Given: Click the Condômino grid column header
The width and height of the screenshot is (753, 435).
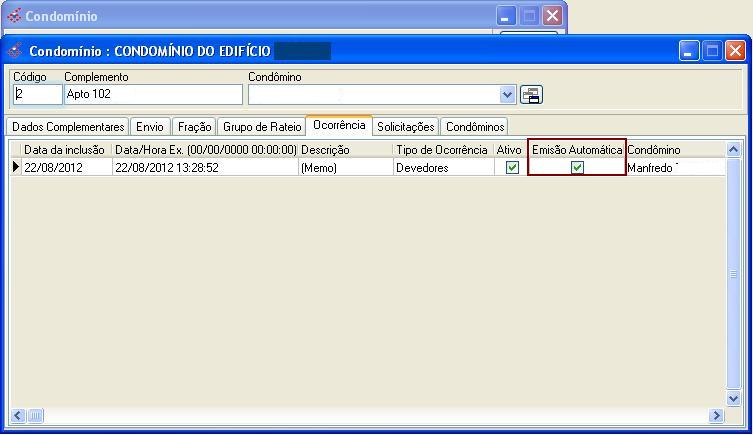Looking at the screenshot, I should click(675, 150).
